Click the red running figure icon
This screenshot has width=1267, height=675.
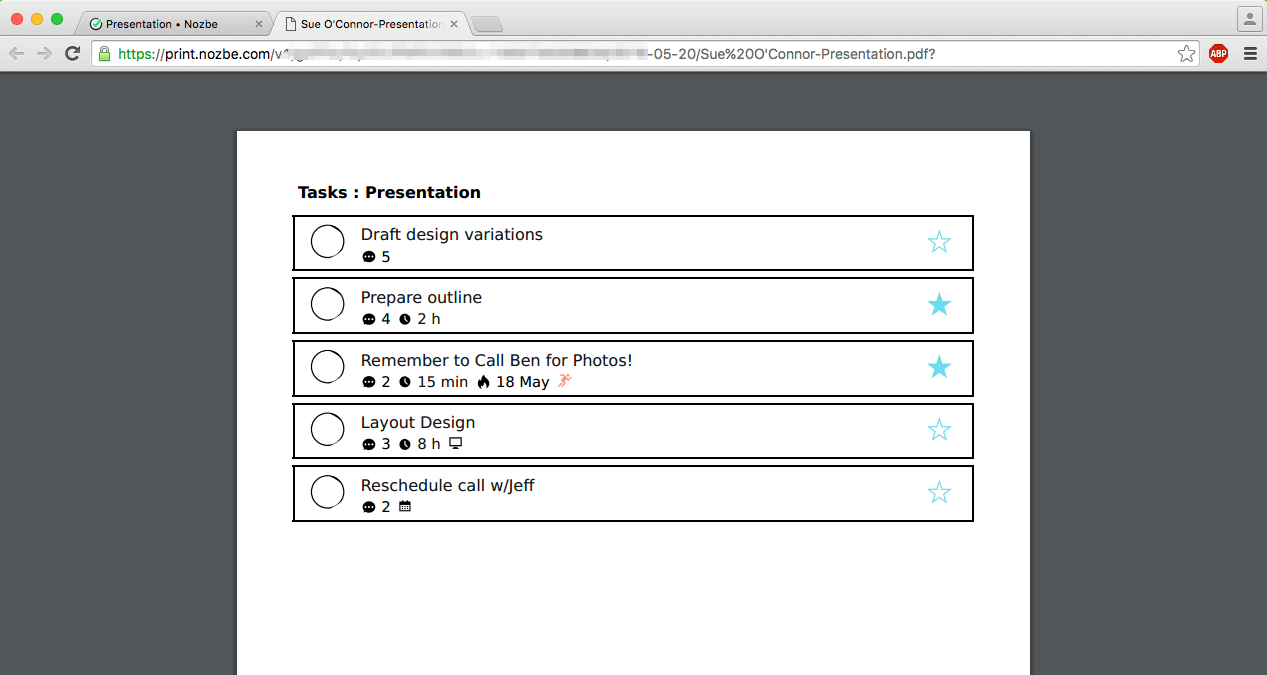click(x=565, y=381)
